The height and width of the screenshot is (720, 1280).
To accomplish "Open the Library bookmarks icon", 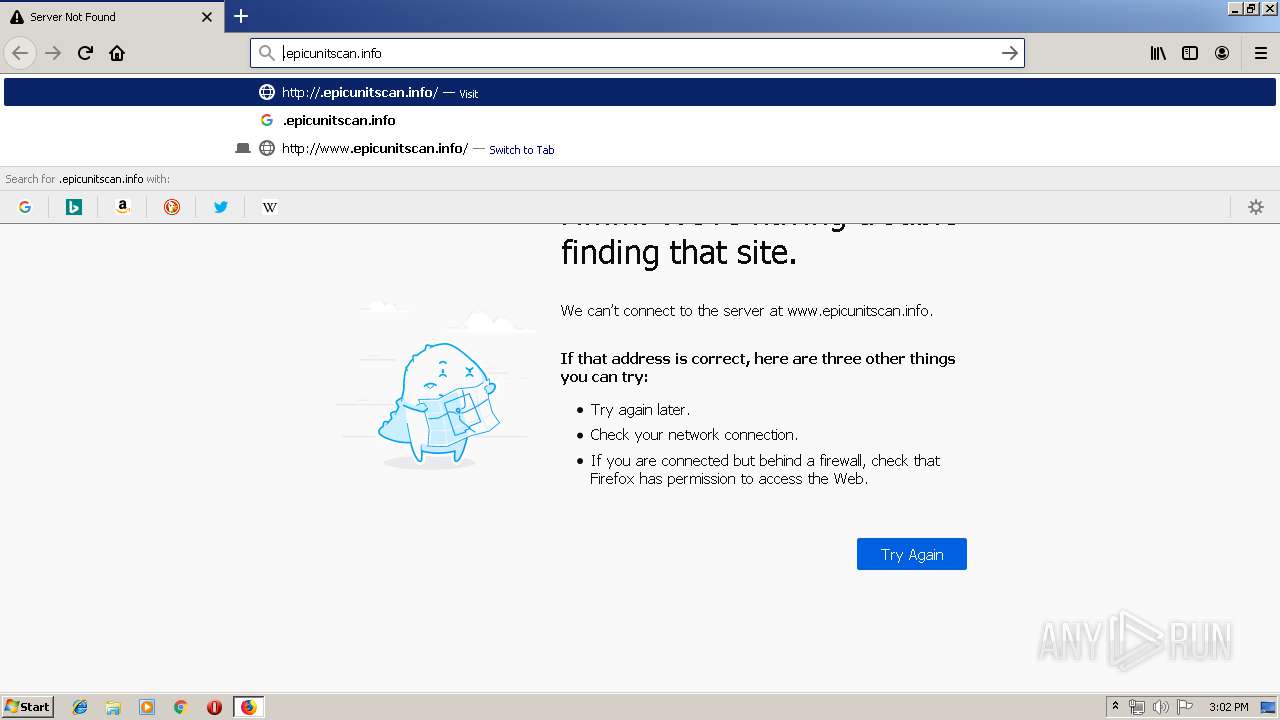I will [x=1158, y=53].
